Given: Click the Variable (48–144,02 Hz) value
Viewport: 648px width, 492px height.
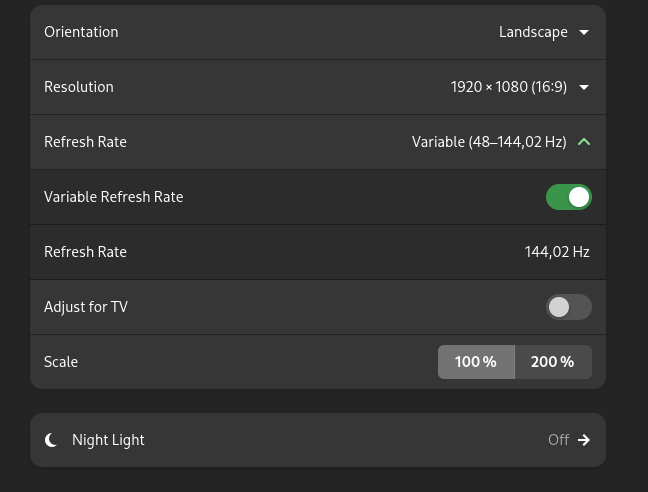Looking at the screenshot, I should pos(489,142).
